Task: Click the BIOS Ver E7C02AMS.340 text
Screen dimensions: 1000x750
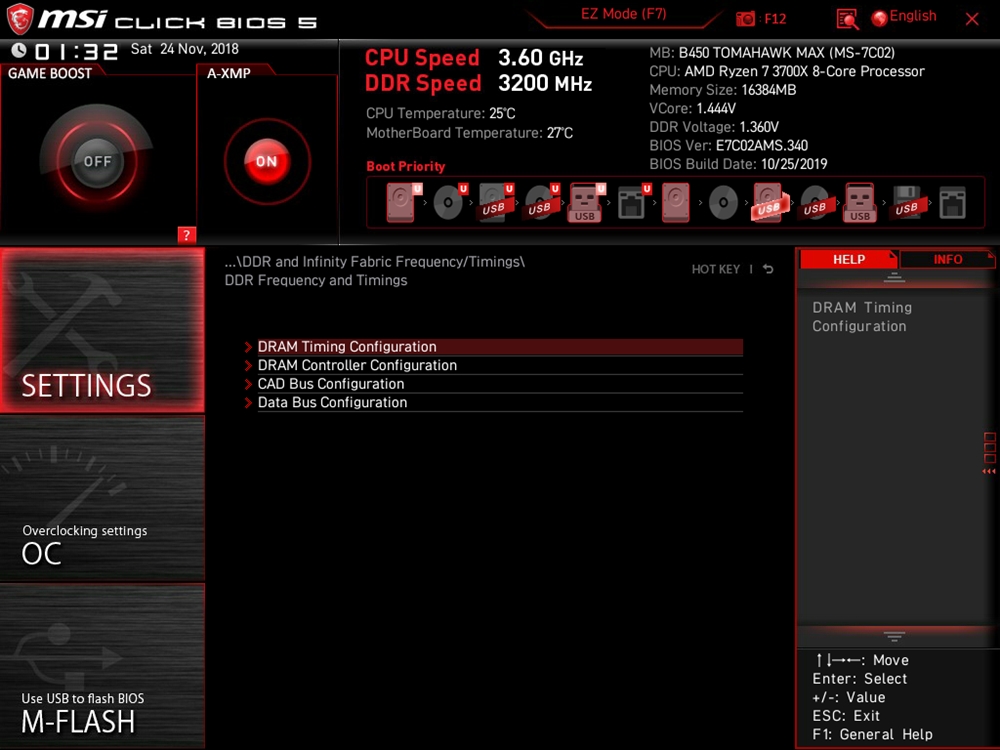Action: tap(728, 145)
